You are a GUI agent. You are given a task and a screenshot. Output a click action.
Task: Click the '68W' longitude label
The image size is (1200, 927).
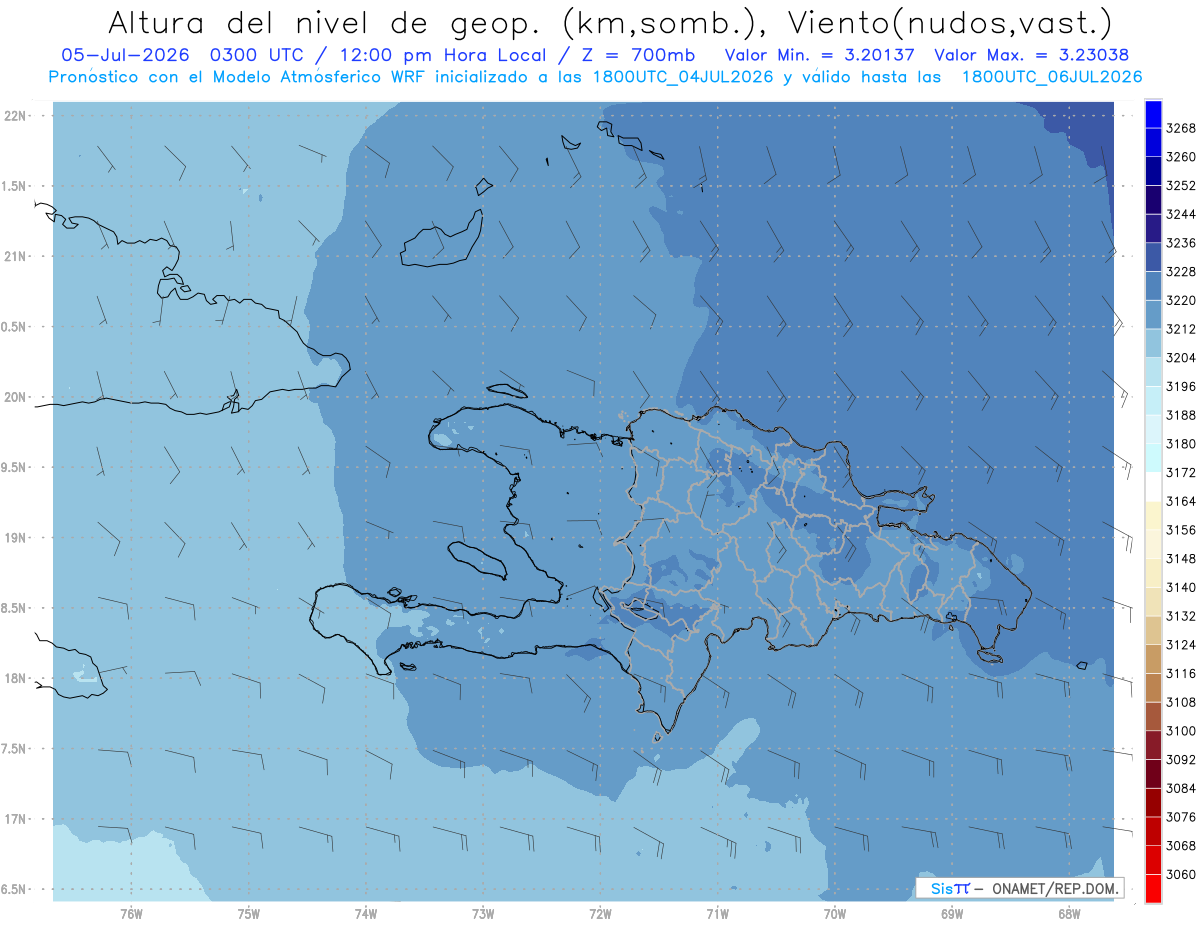click(x=1069, y=914)
